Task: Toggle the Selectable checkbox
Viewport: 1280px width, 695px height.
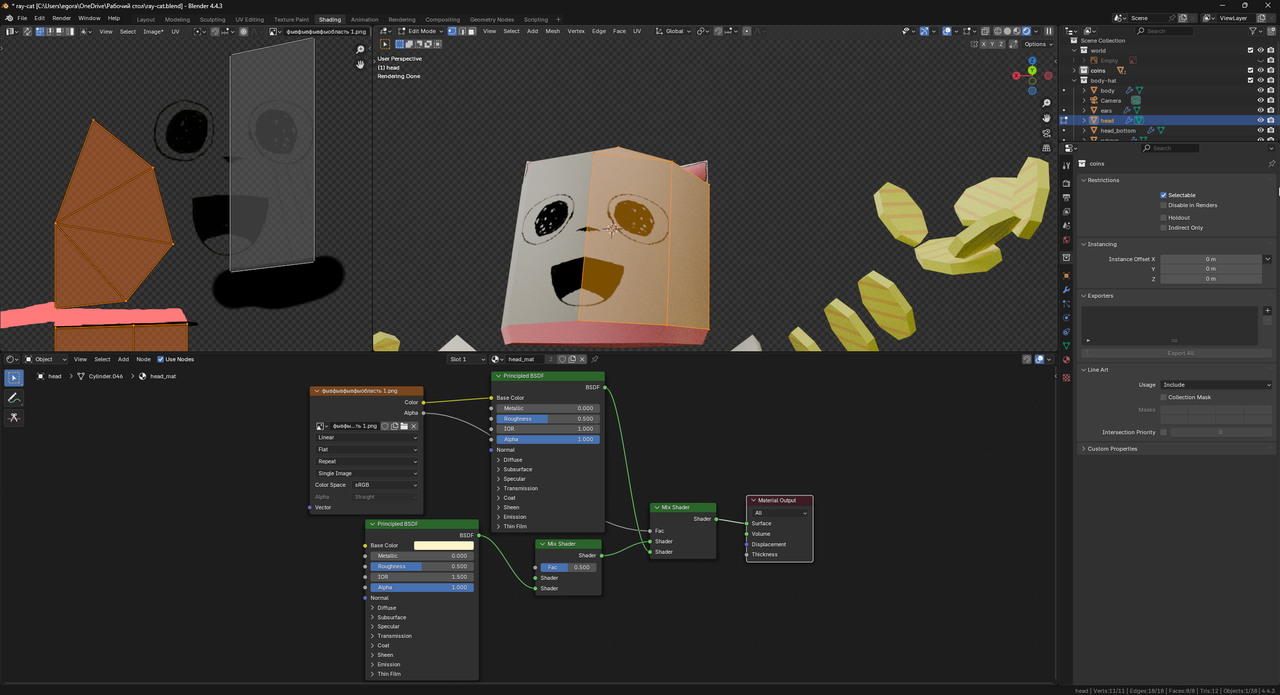Action: tap(1163, 195)
